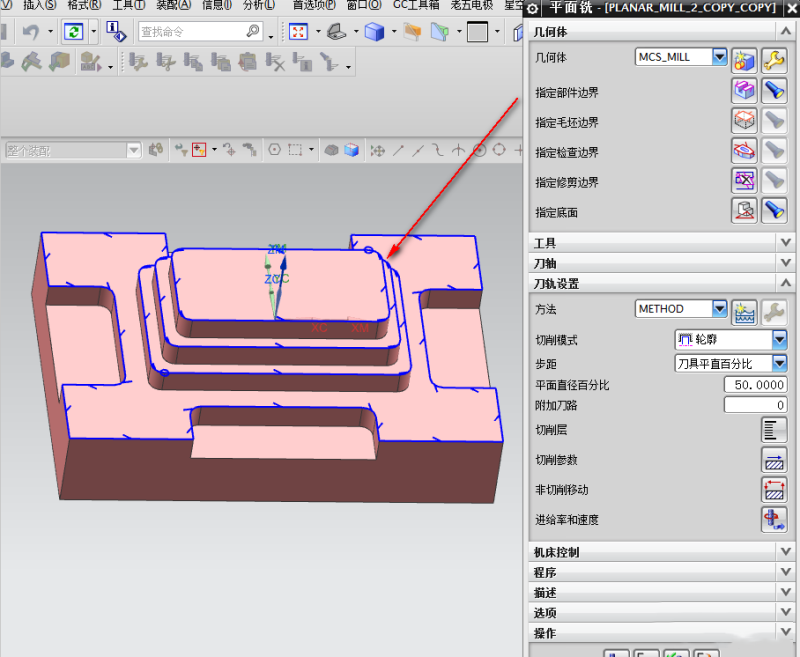The image size is (800, 657).
Task: Open the Format (格式) menu
Action: pos(84,5)
